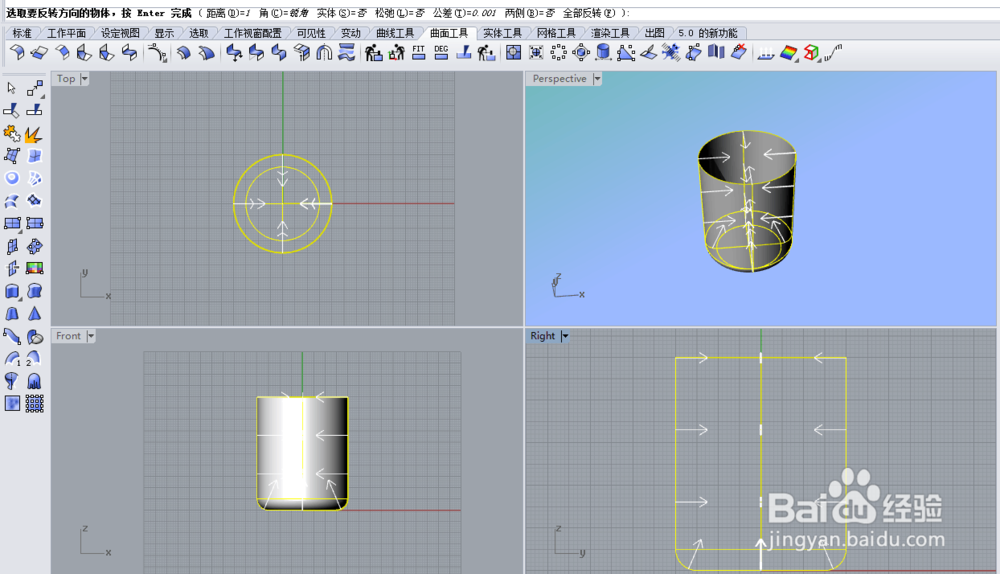This screenshot has width=1000, height=574.
Task: Click the Perspective viewport title label
Action: pos(559,78)
